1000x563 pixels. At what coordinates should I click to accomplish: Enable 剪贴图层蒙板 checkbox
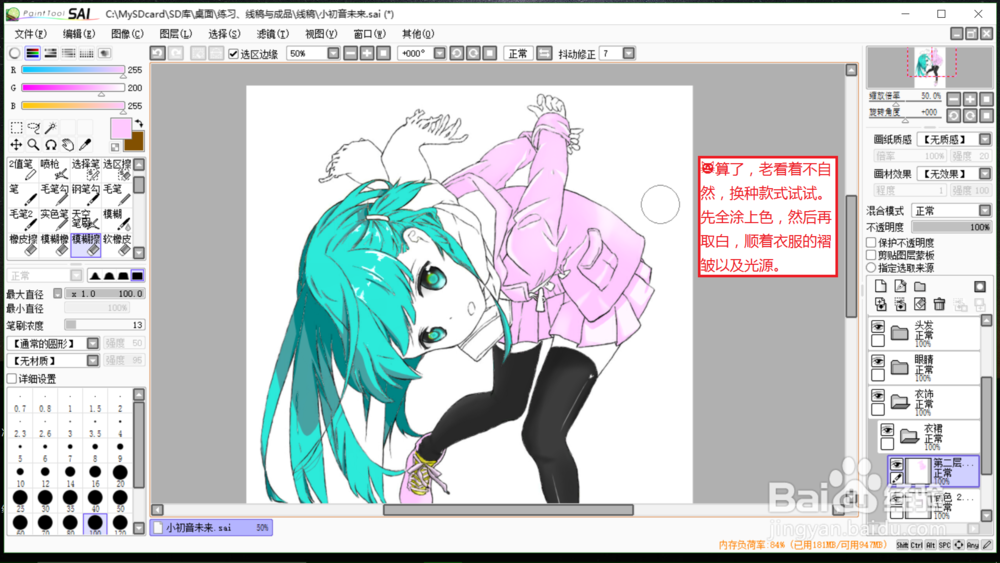click(x=871, y=255)
